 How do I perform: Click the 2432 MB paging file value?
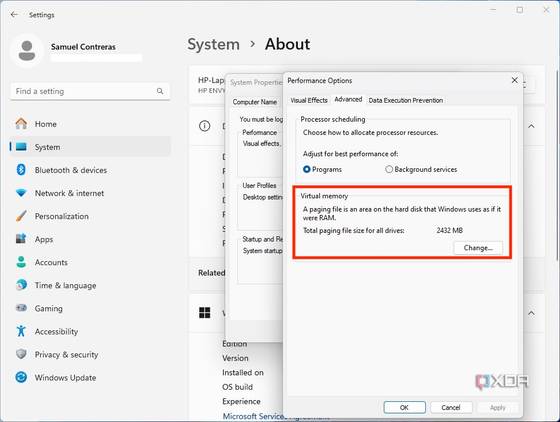(450, 230)
